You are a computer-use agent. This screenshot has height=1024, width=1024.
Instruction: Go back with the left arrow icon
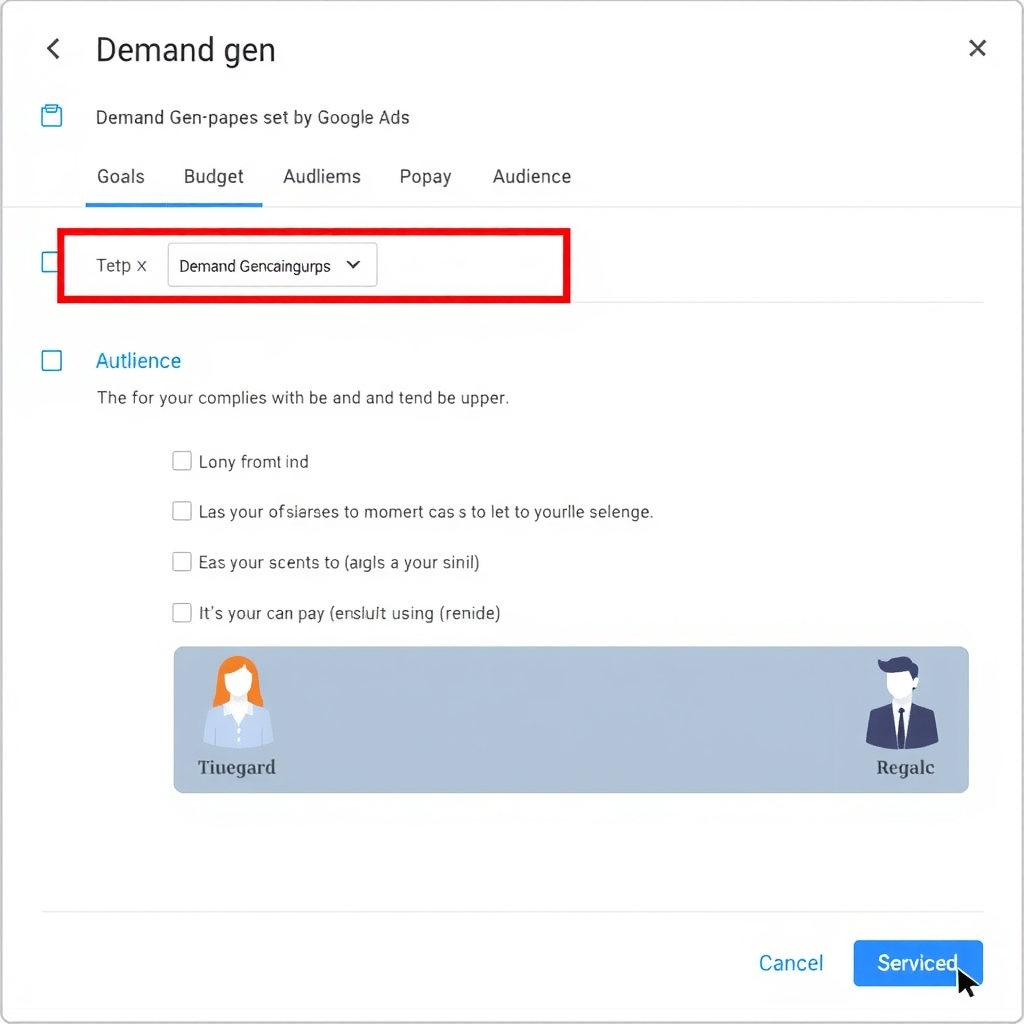tap(54, 48)
